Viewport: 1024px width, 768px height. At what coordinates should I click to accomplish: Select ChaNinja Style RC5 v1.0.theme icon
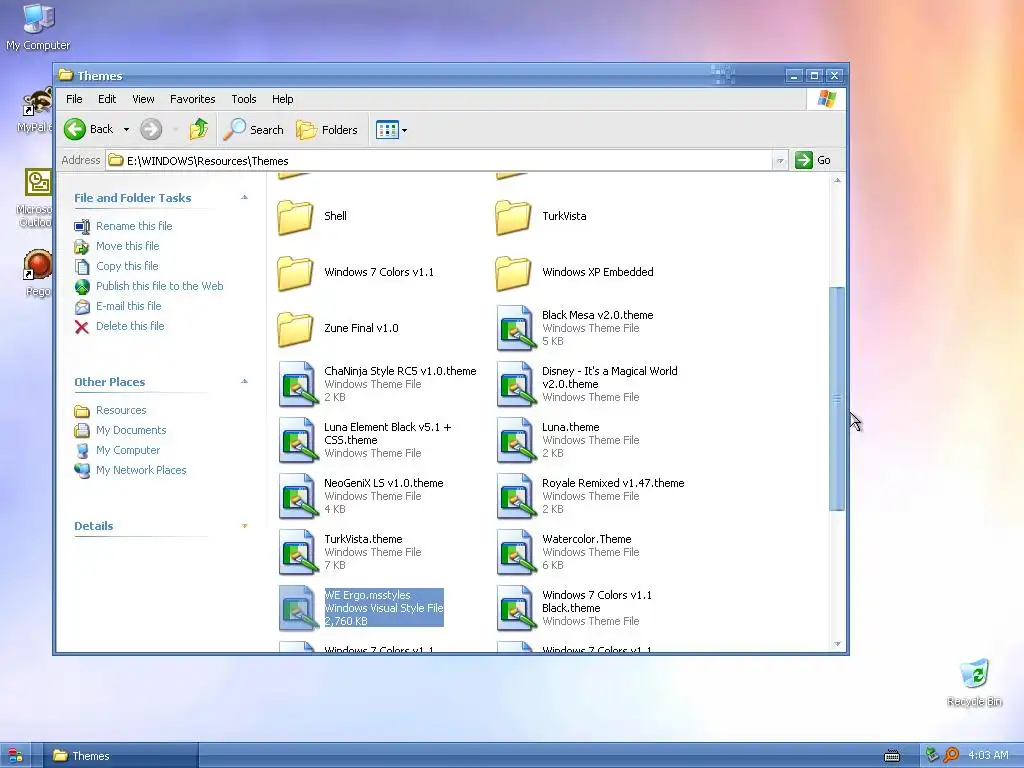click(298, 384)
